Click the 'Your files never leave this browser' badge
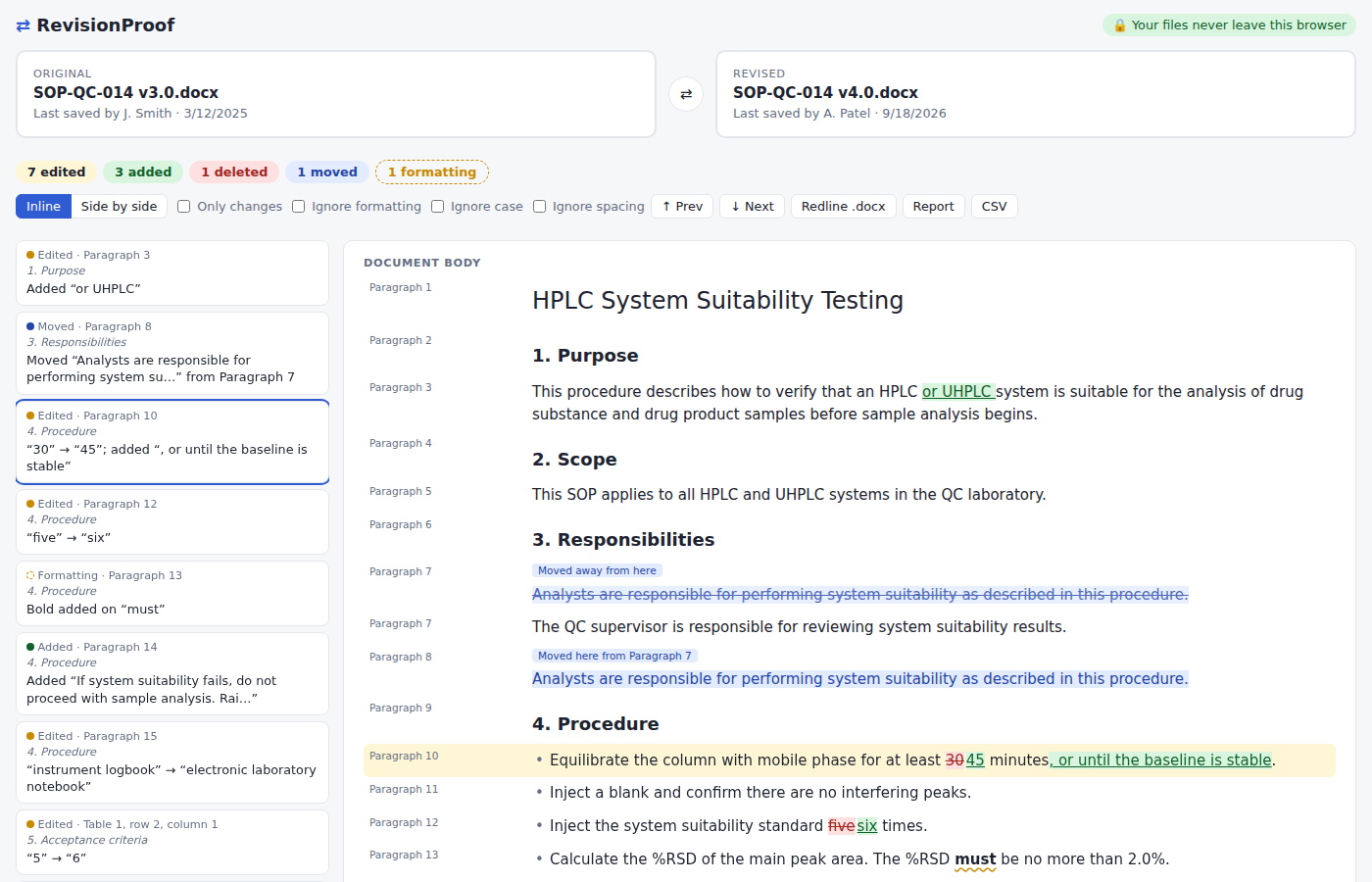 pyautogui.click(x=1229, y=25)
